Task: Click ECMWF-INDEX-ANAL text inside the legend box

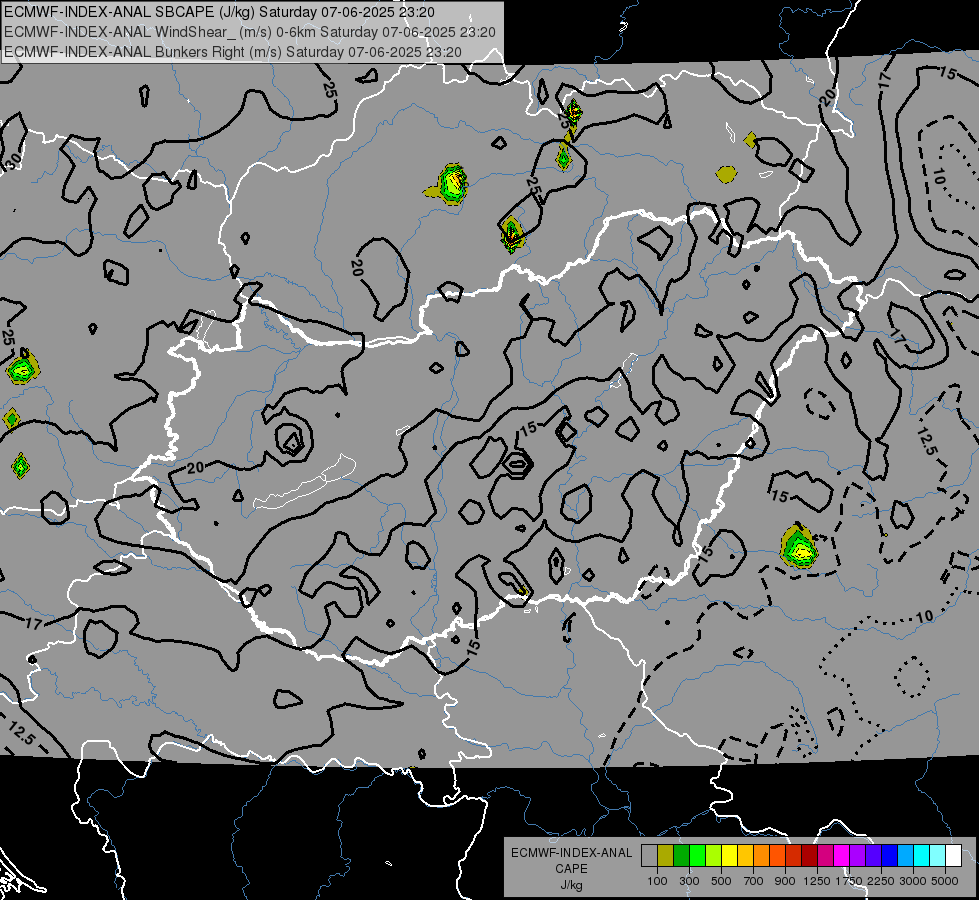Action: 571,853
